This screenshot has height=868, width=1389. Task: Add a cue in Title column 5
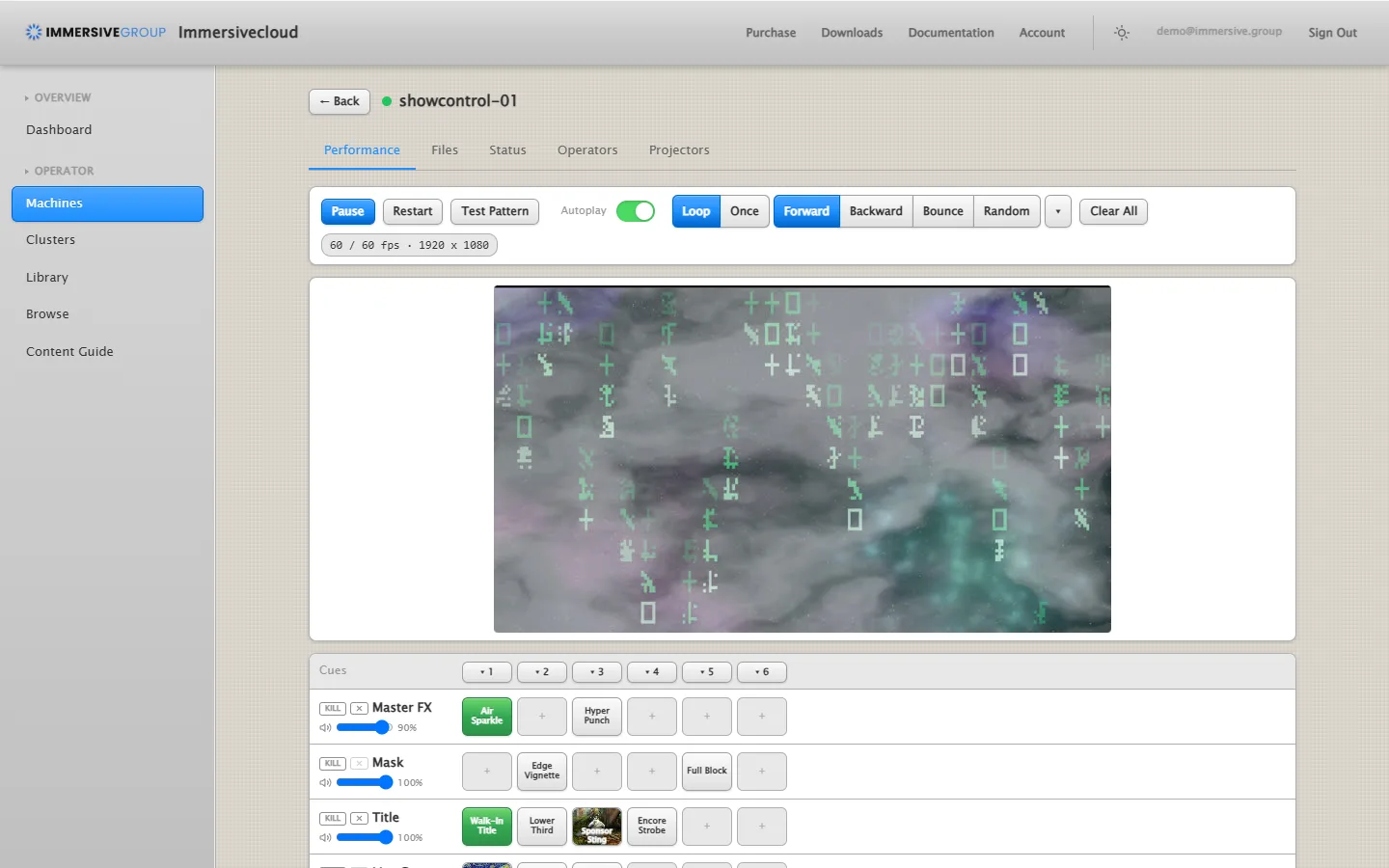click(x=707, y=827)
